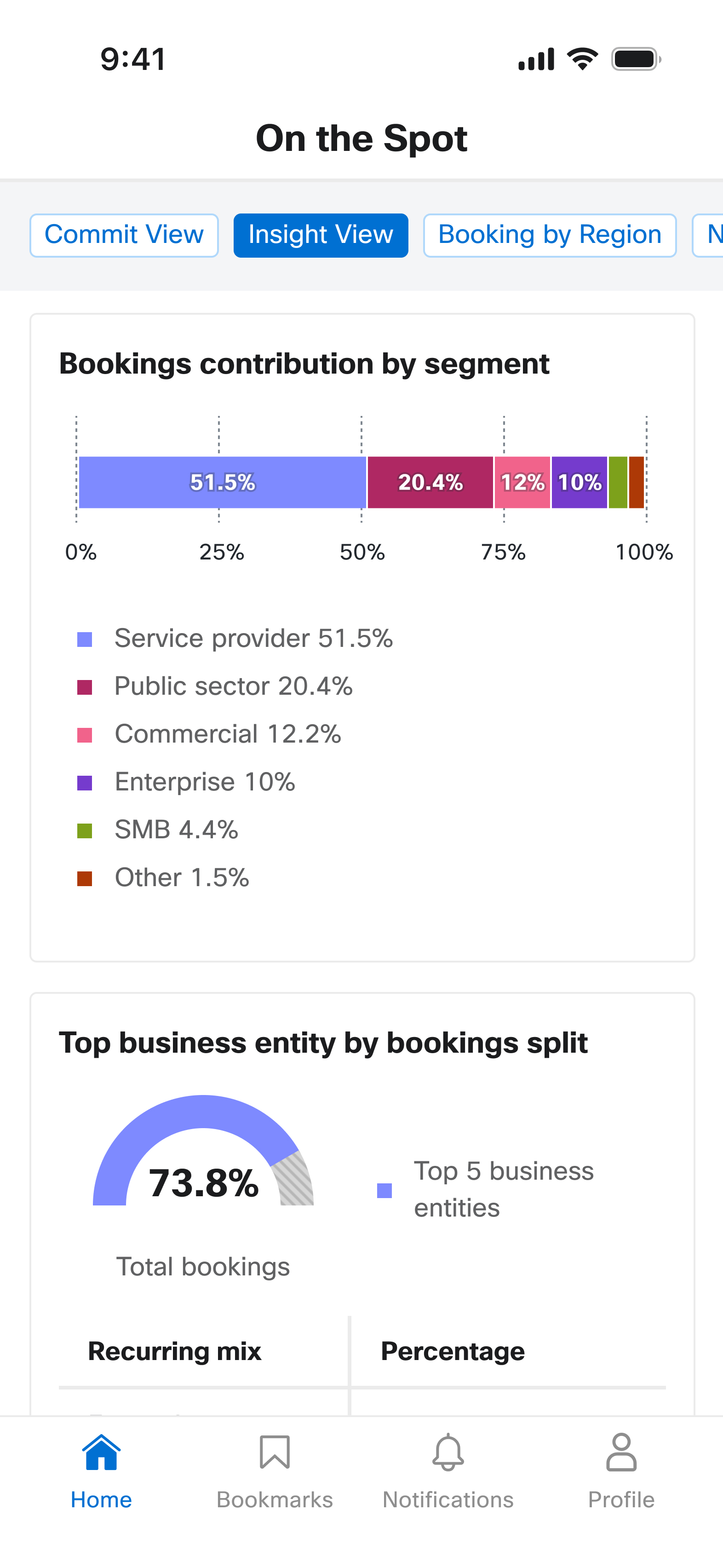Select the partially visible tab after Booking by Region
The image size is (723, 1568).
[708, 235]
